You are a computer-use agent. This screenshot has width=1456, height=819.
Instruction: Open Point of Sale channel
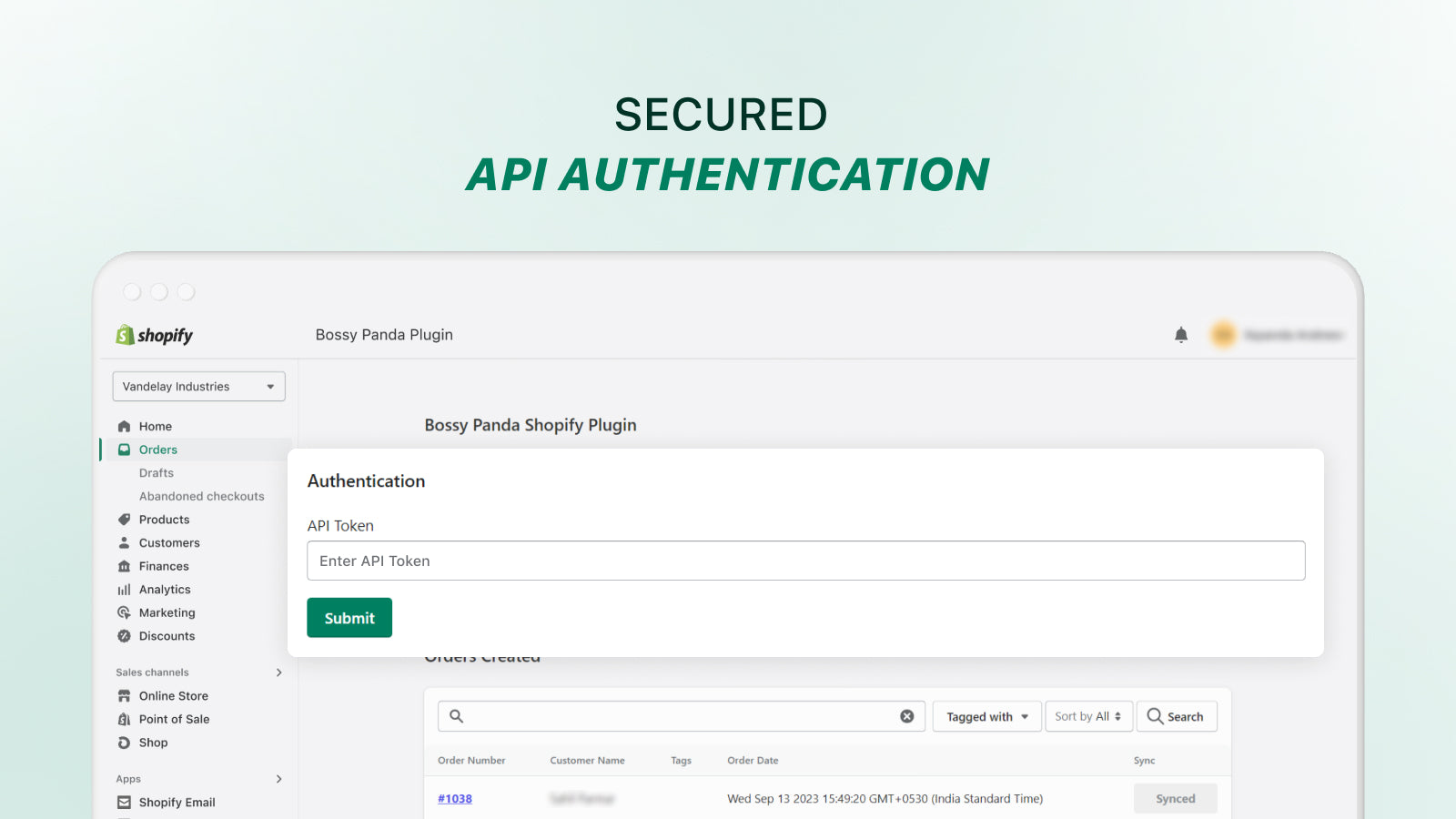pos(175,719)
